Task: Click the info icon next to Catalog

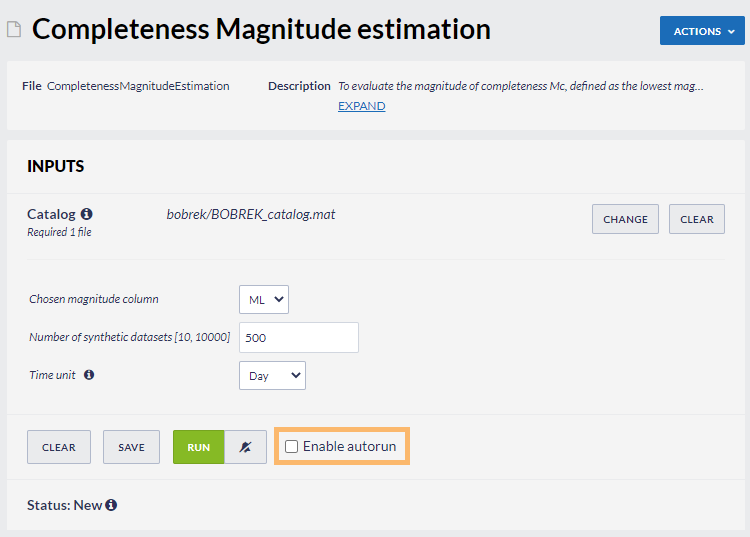Action: [87, 214]
